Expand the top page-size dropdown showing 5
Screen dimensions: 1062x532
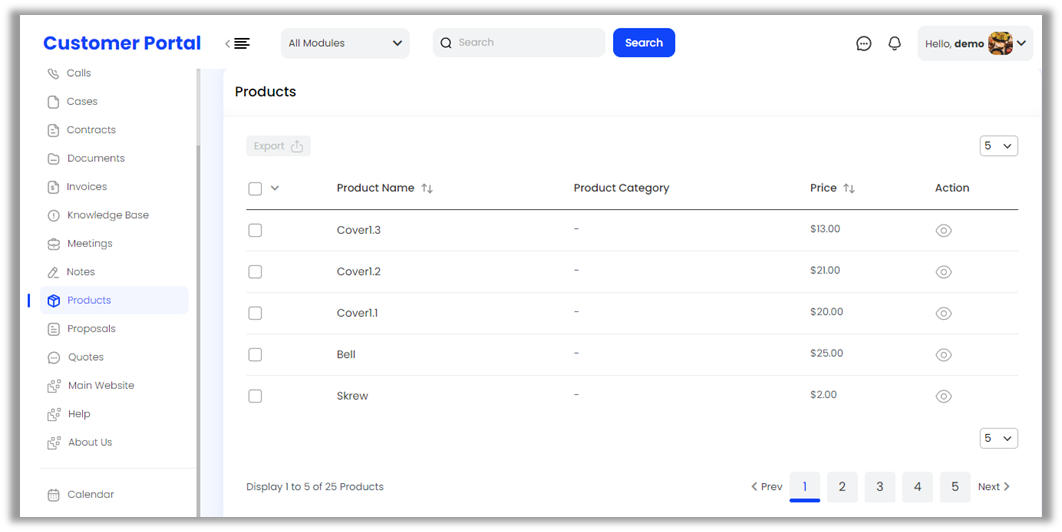click(998, 146)
